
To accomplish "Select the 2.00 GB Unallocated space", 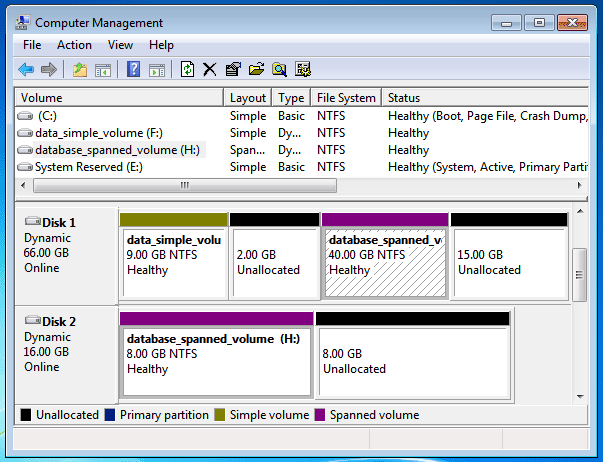I will [274, 256].
